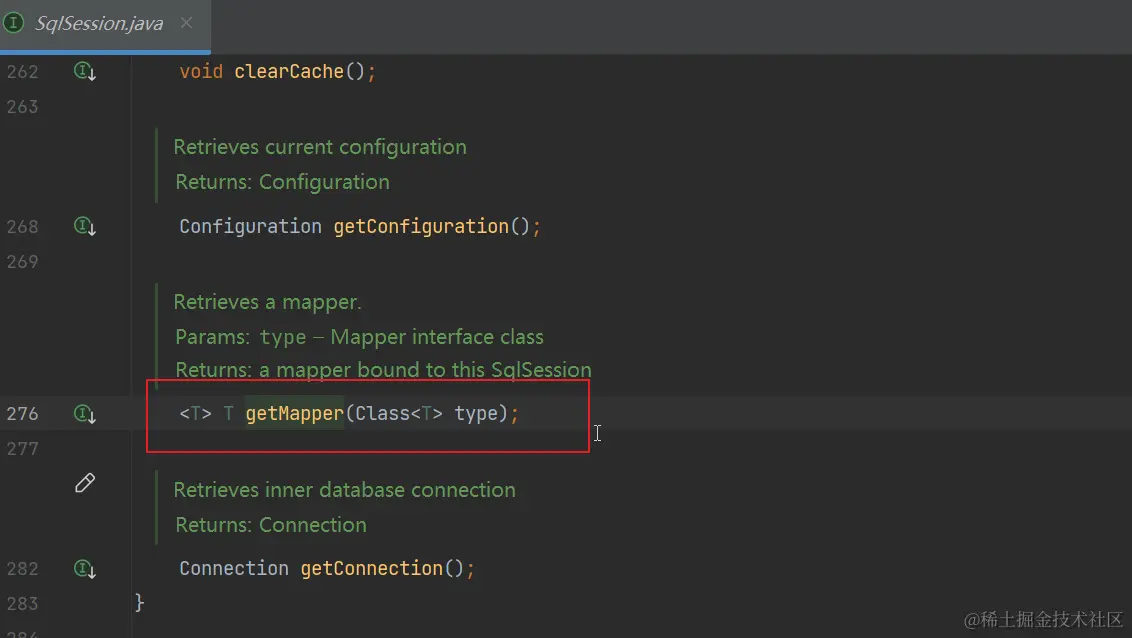Click the 'type' parameter name in getMapper

pyautogui.click(x=476, y=414)
